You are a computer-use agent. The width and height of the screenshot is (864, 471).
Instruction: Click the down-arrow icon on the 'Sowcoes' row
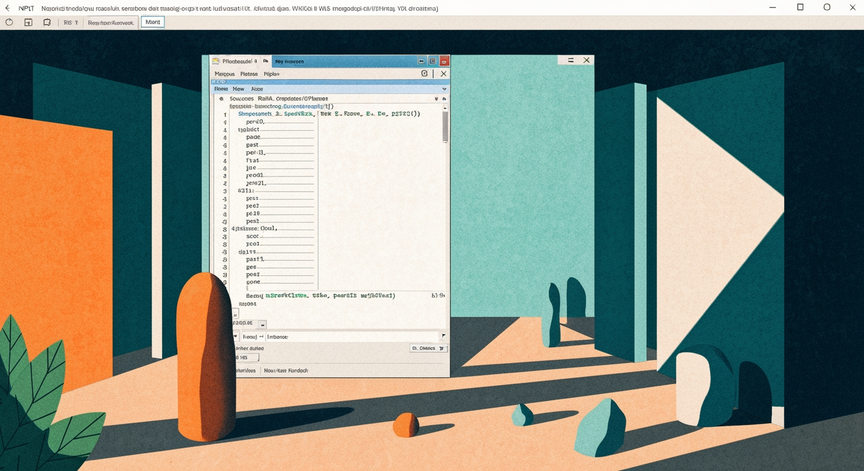436,99
